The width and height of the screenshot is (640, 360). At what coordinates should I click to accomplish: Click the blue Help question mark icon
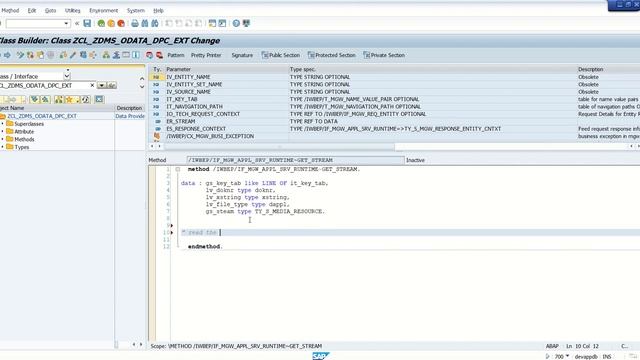[x=236, y=23]
